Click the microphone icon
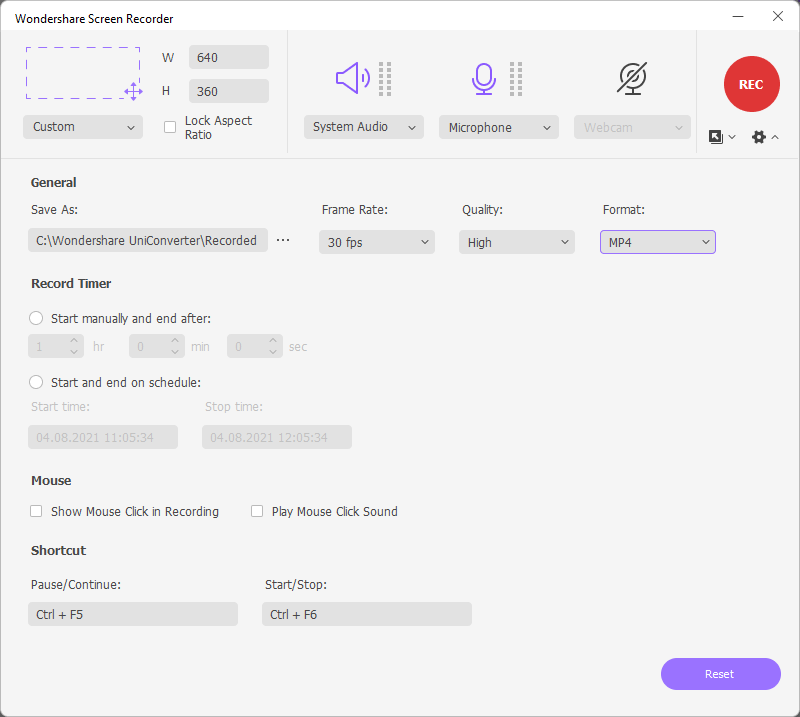Viewport: 800px width, 717px height. [x=483, y=79]
